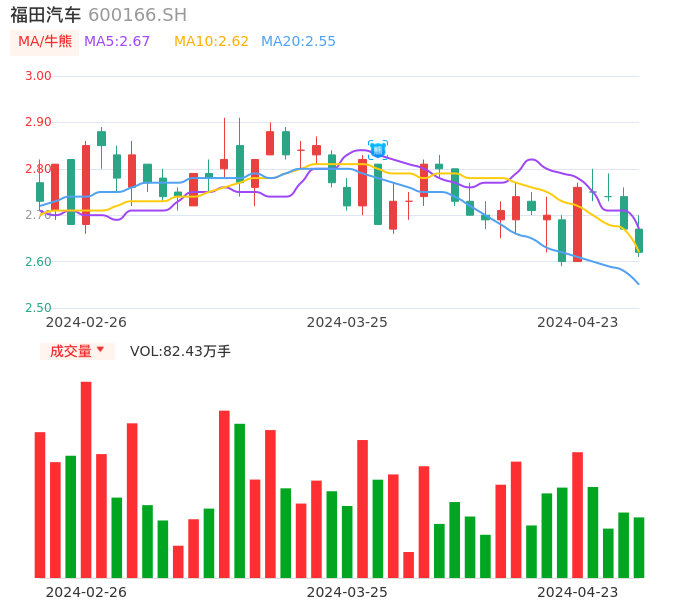
Task: Click the 2024-02-26 date label under price chart
Action: click(x=86, y=322)
